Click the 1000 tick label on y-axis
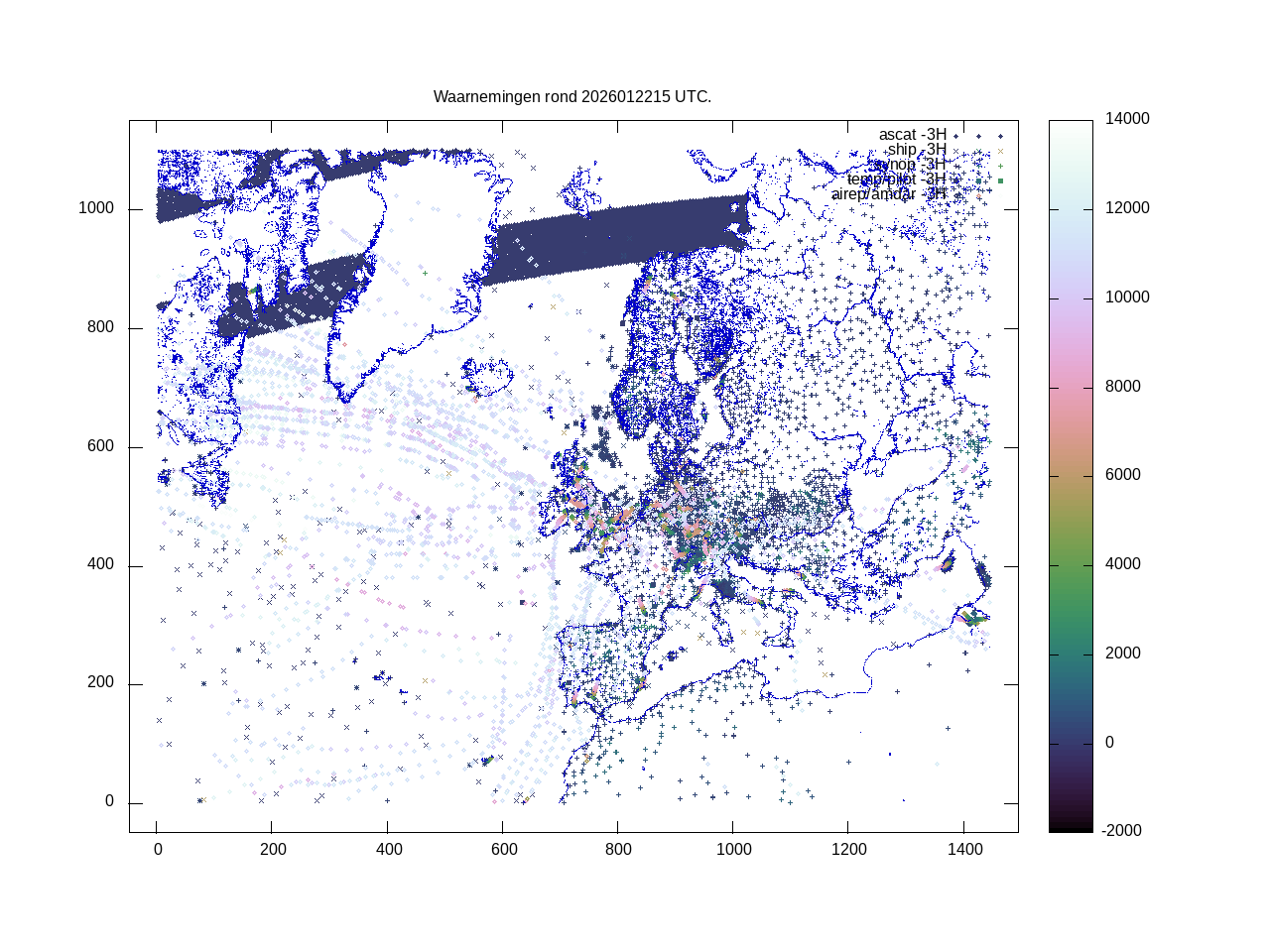Image resolution: width=1270 pixels, height=952 pixels. pos(96,208)
